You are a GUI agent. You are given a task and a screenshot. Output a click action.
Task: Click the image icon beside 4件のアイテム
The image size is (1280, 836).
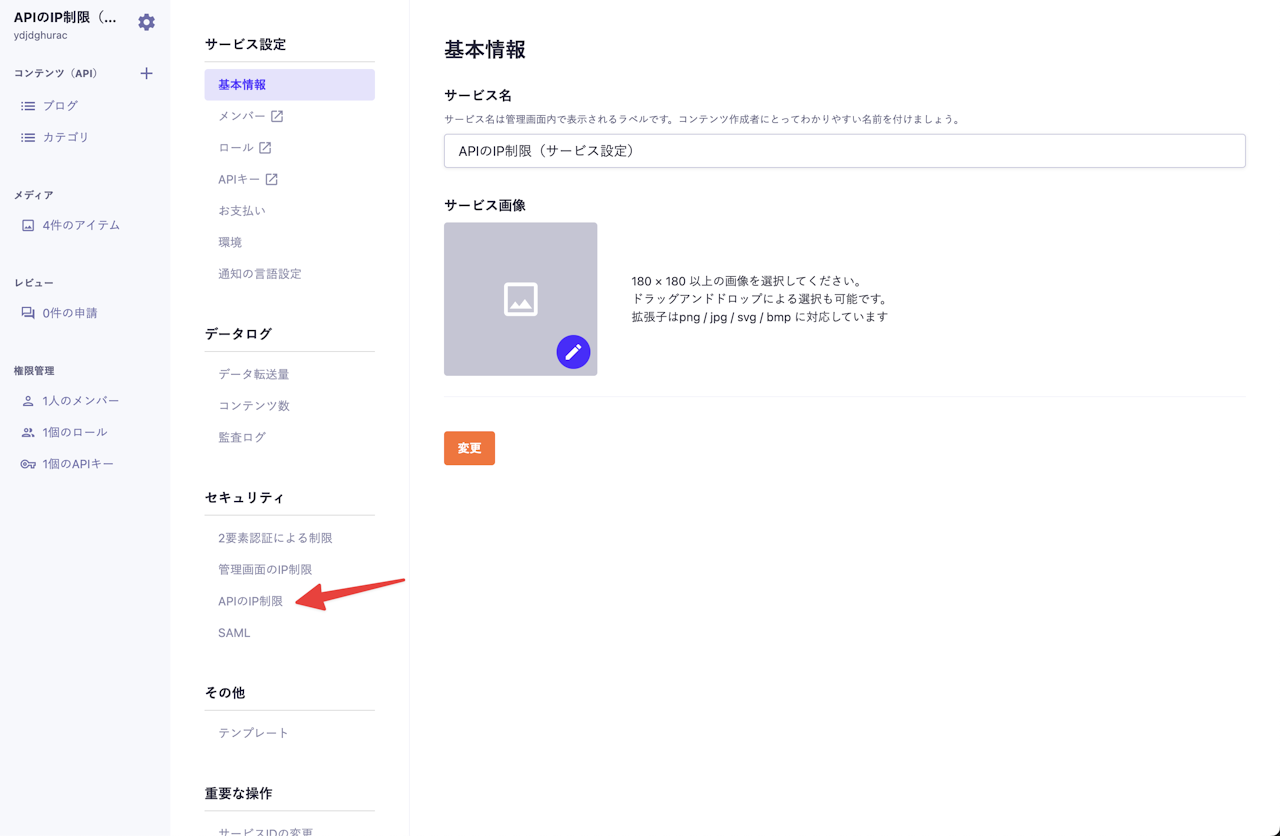tap(28, 225)
